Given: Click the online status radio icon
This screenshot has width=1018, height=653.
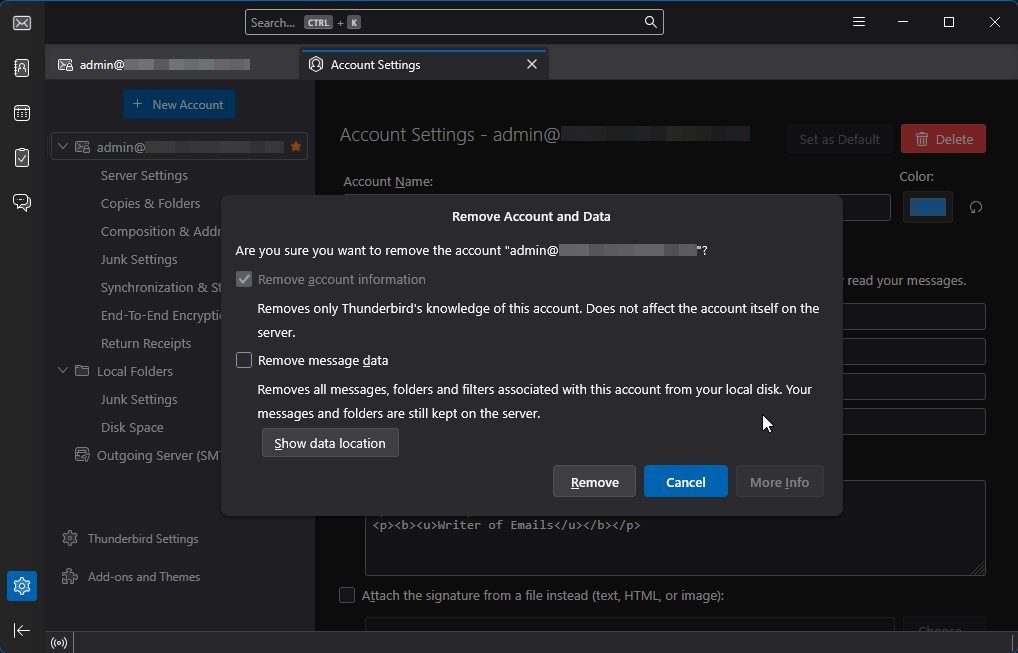Looking at the screenshot, I should pyautogui.click(x=59, y=643).
